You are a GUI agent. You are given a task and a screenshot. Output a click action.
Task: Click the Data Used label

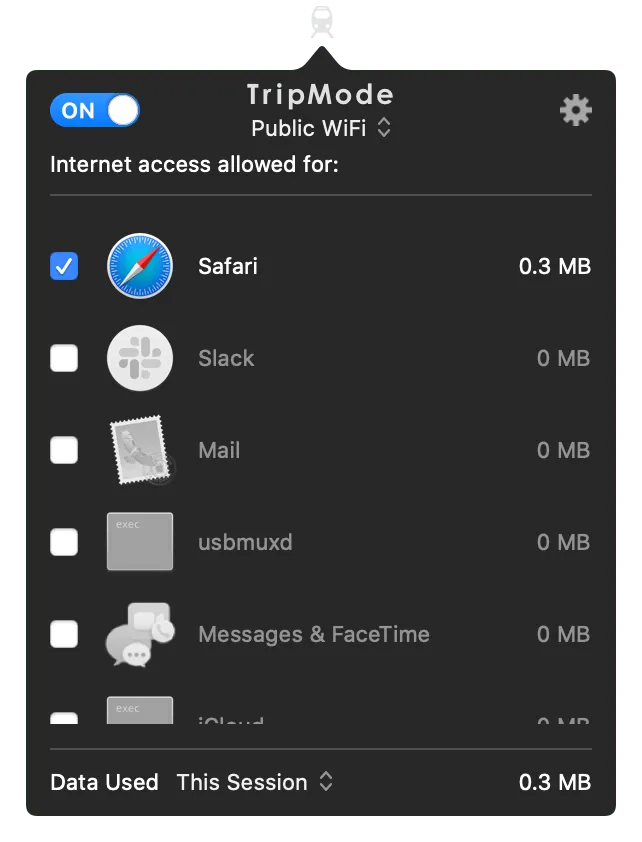[x=104, y=782]
